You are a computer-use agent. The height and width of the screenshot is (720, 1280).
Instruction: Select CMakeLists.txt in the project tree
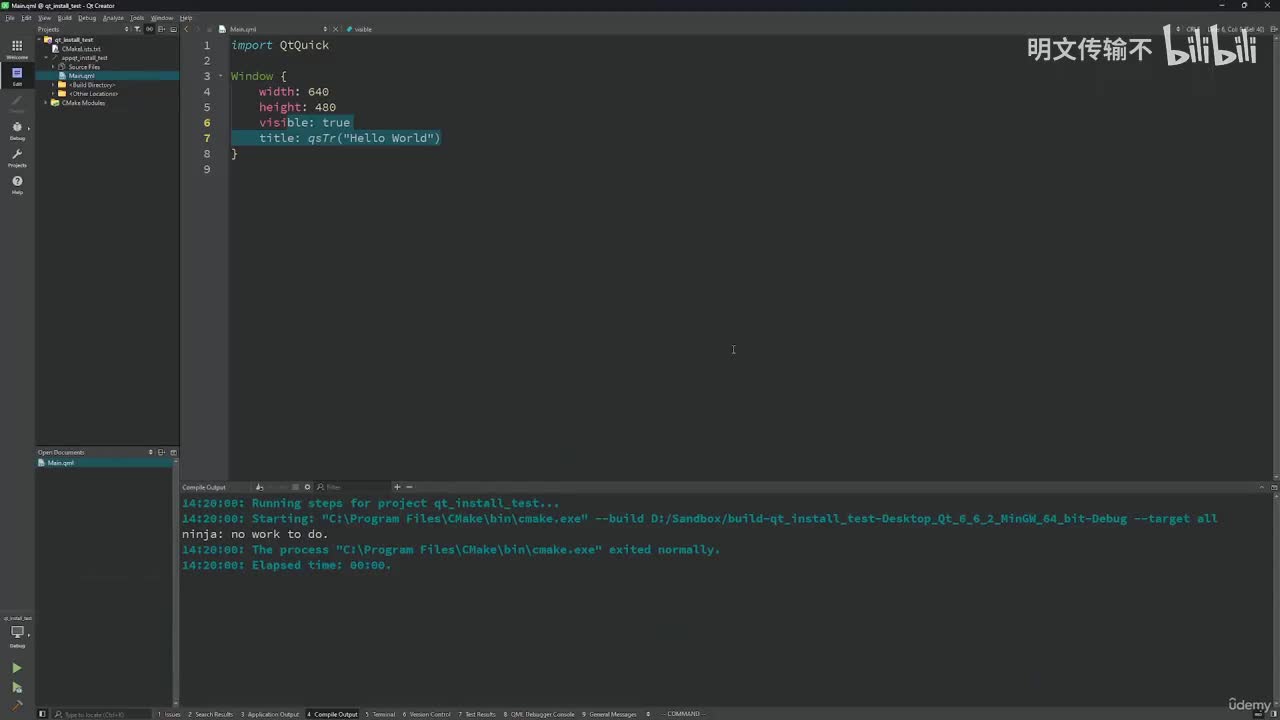click(81, 49)
